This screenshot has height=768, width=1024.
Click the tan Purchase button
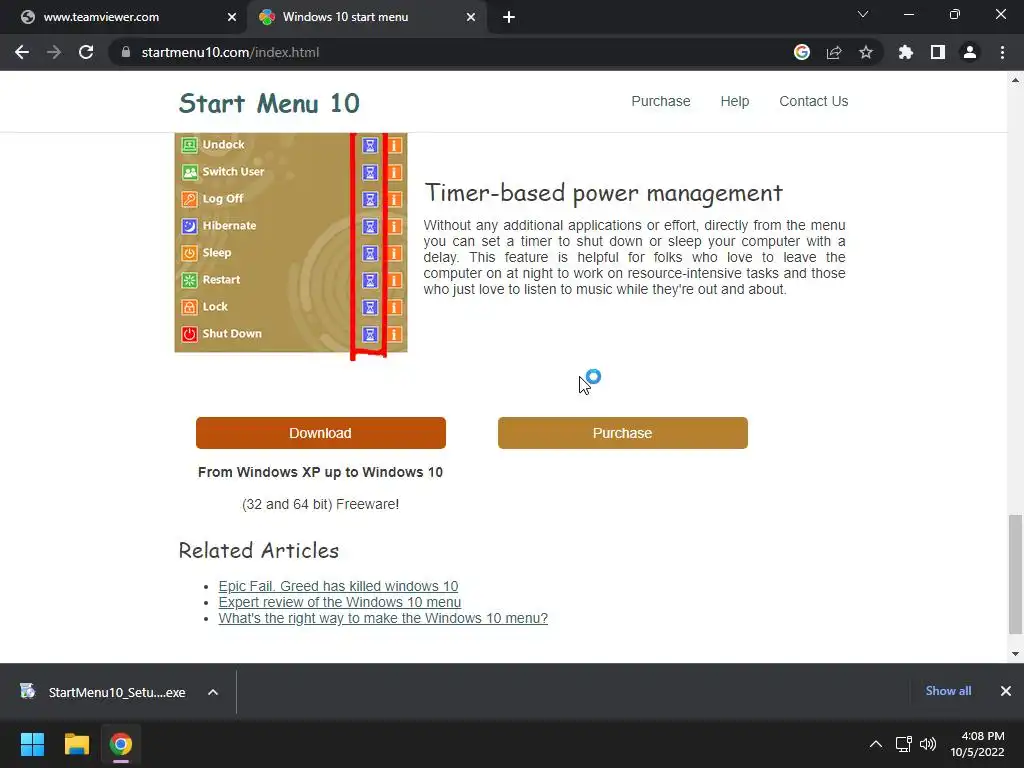pyautogui.click(x=622, y=433)
